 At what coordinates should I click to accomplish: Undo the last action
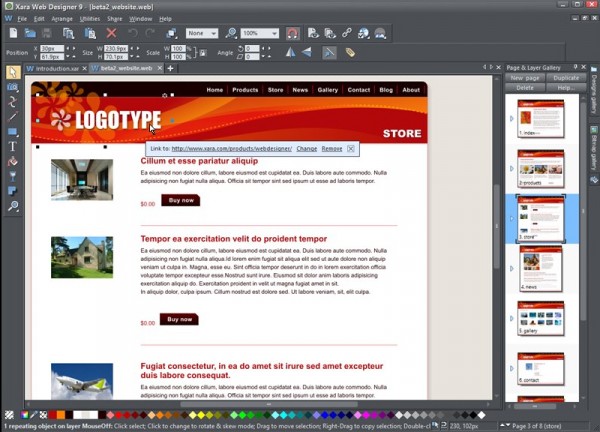(133, 33)
